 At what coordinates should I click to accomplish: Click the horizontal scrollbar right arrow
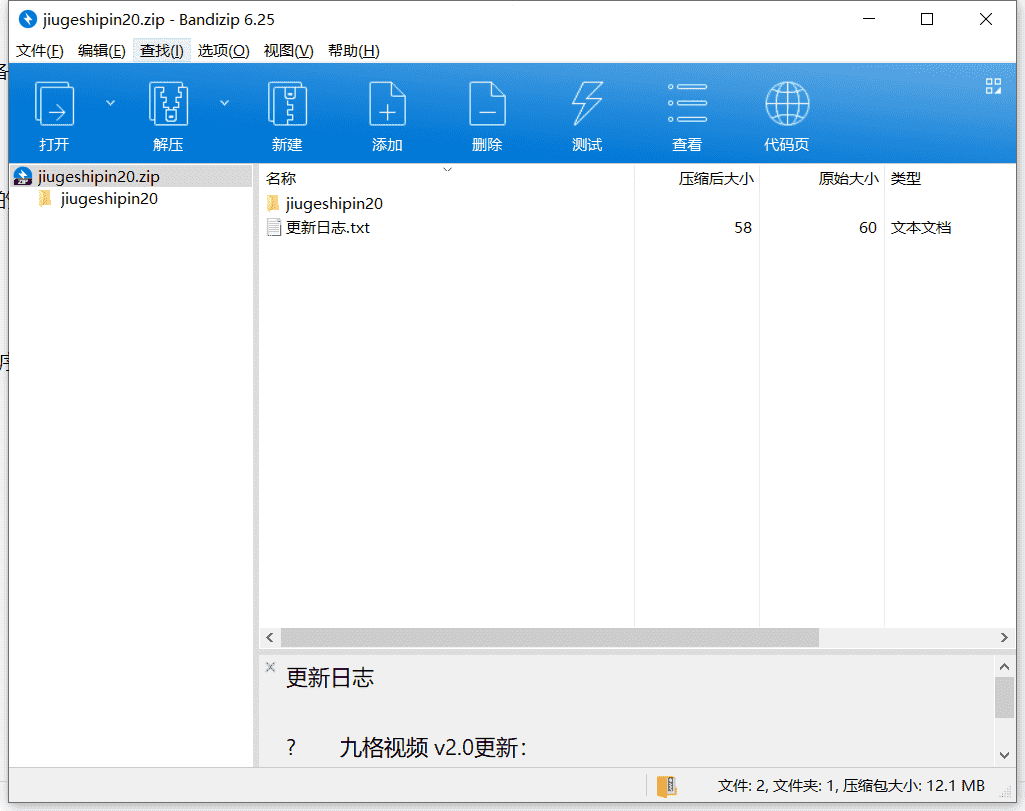point(1004,637)
